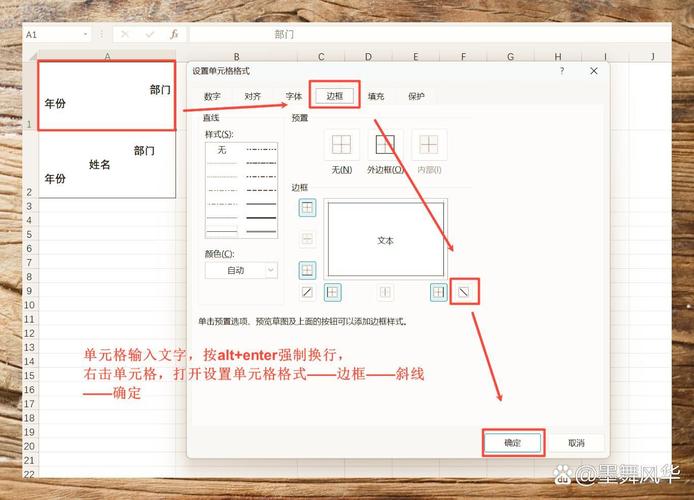This screenshot has width=694, height=500.
Task: Click the 取消 button
Action: point(576,443)
